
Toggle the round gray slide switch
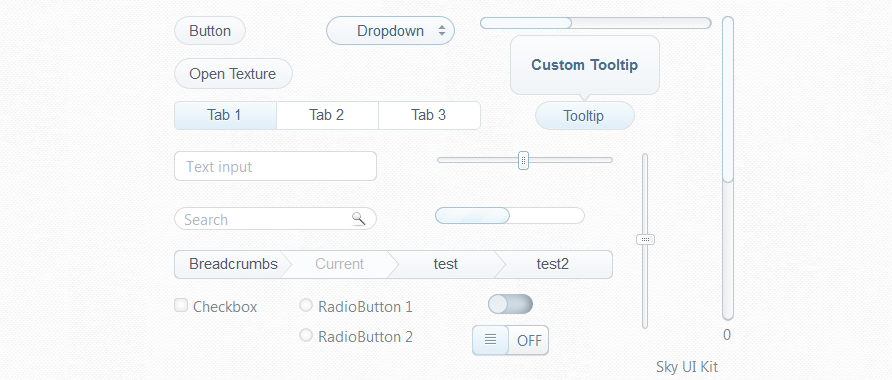[x=510, y=304]
